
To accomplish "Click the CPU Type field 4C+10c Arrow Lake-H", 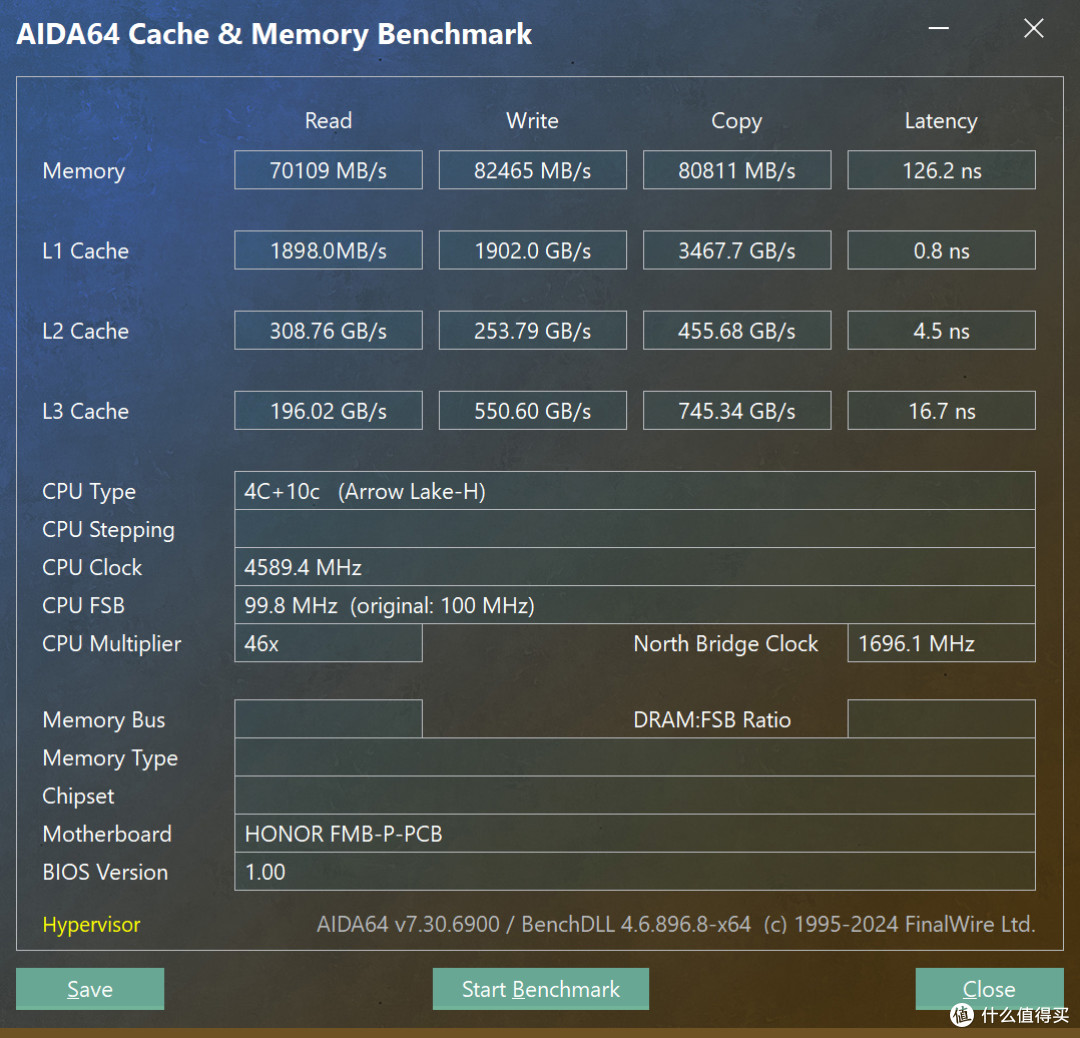I will (x=634, y=490).
